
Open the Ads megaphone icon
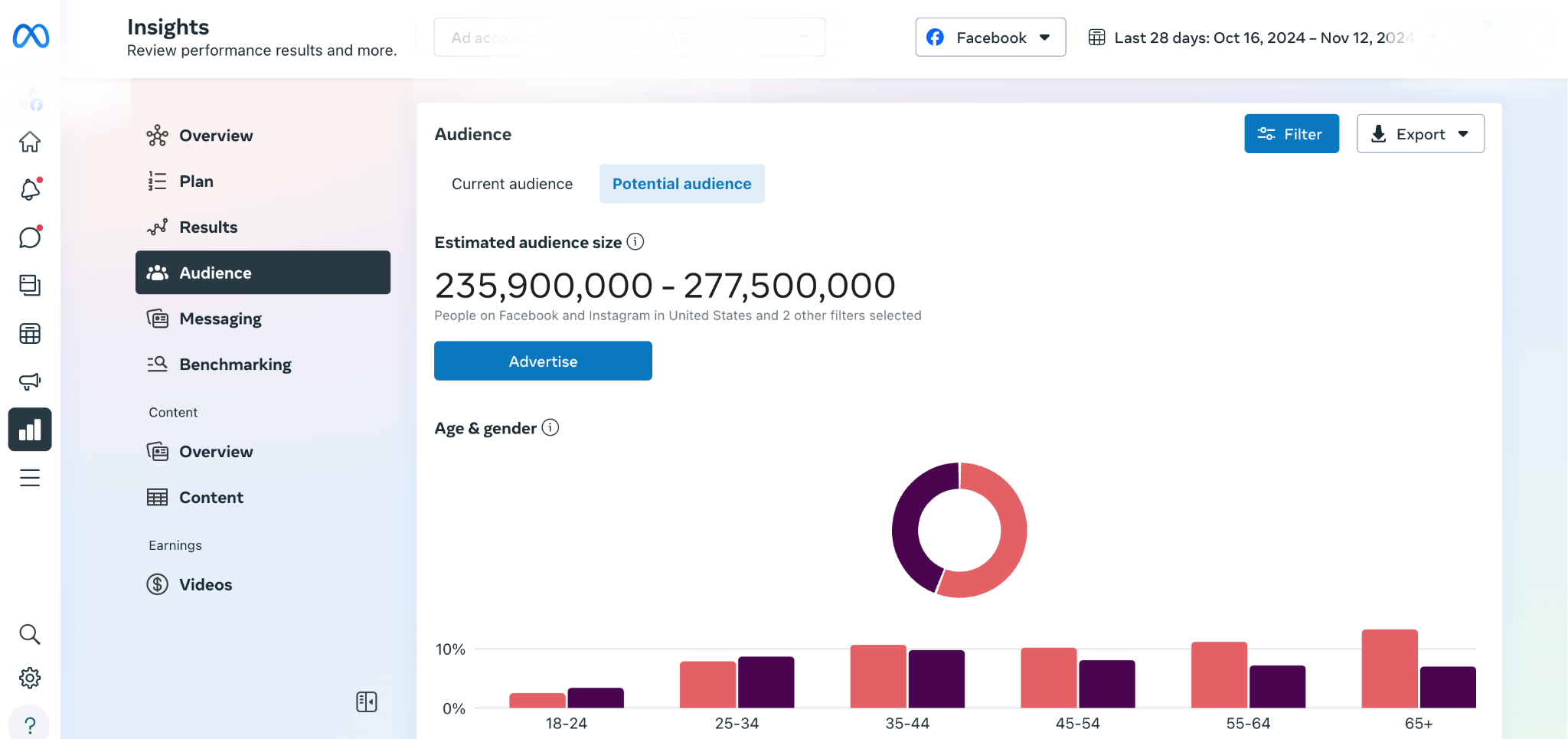click(x=30, y=381)
